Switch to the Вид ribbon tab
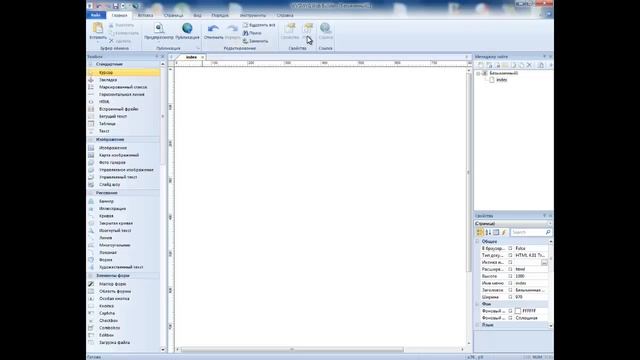Image resolution: width=640 pixels, height=360 pixels. point(198,16)
